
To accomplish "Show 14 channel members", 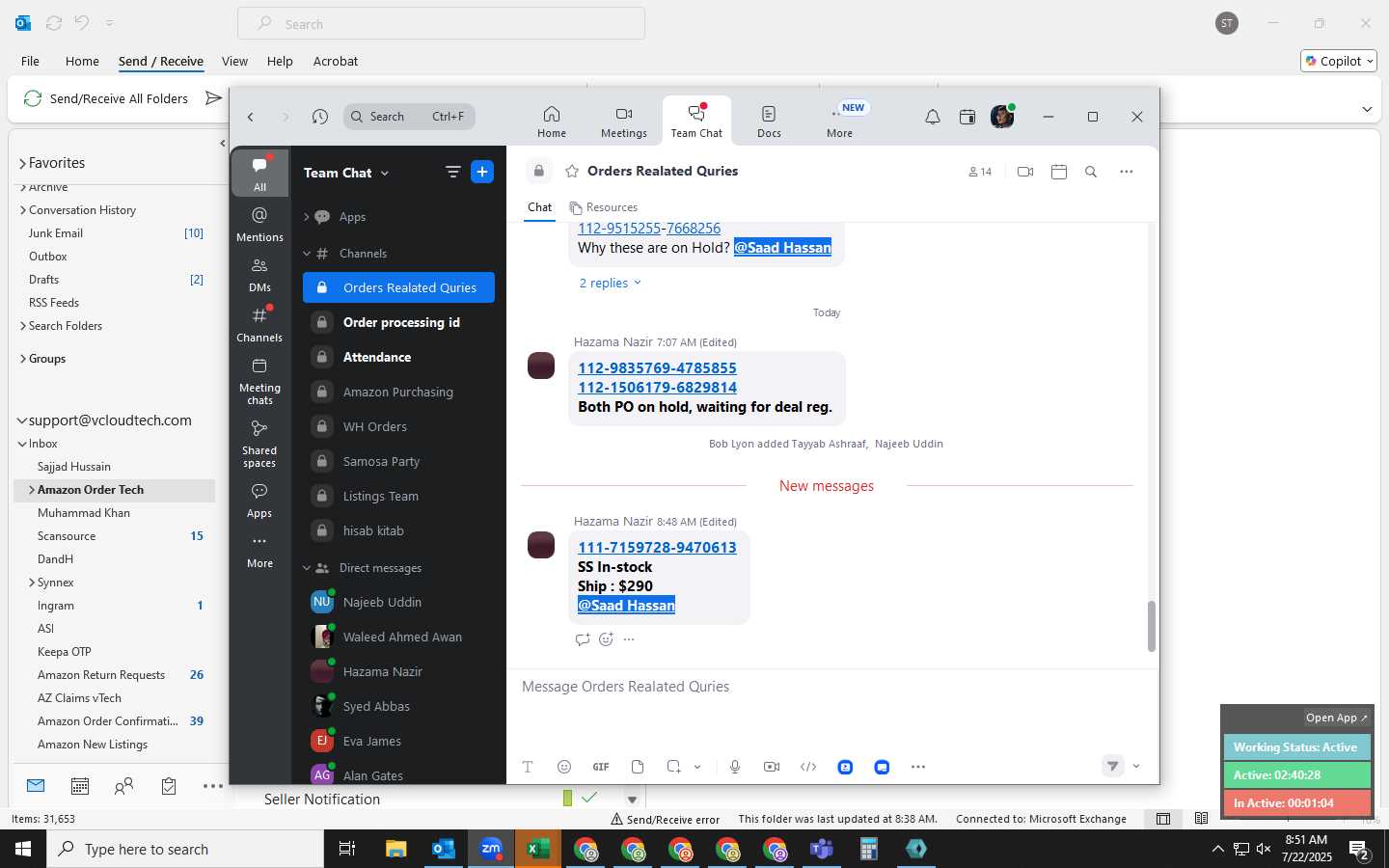I will coord(980,172).
